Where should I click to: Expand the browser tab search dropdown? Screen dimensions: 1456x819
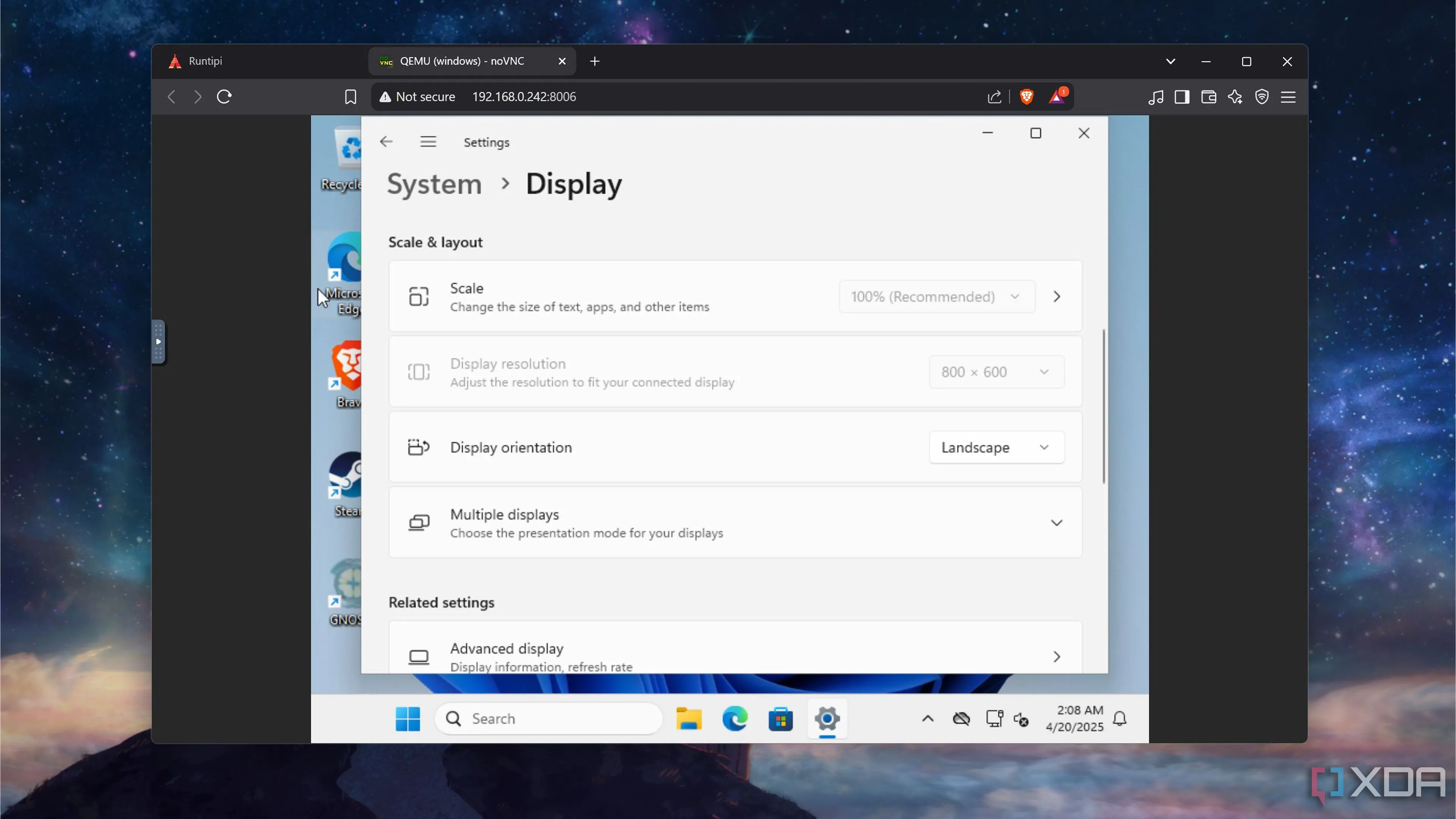(1171, 61)
